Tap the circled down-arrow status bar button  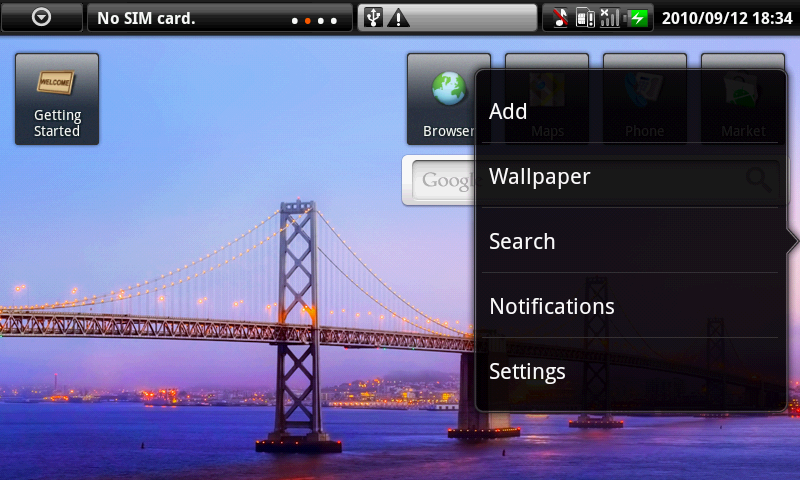tap(41, 17)
